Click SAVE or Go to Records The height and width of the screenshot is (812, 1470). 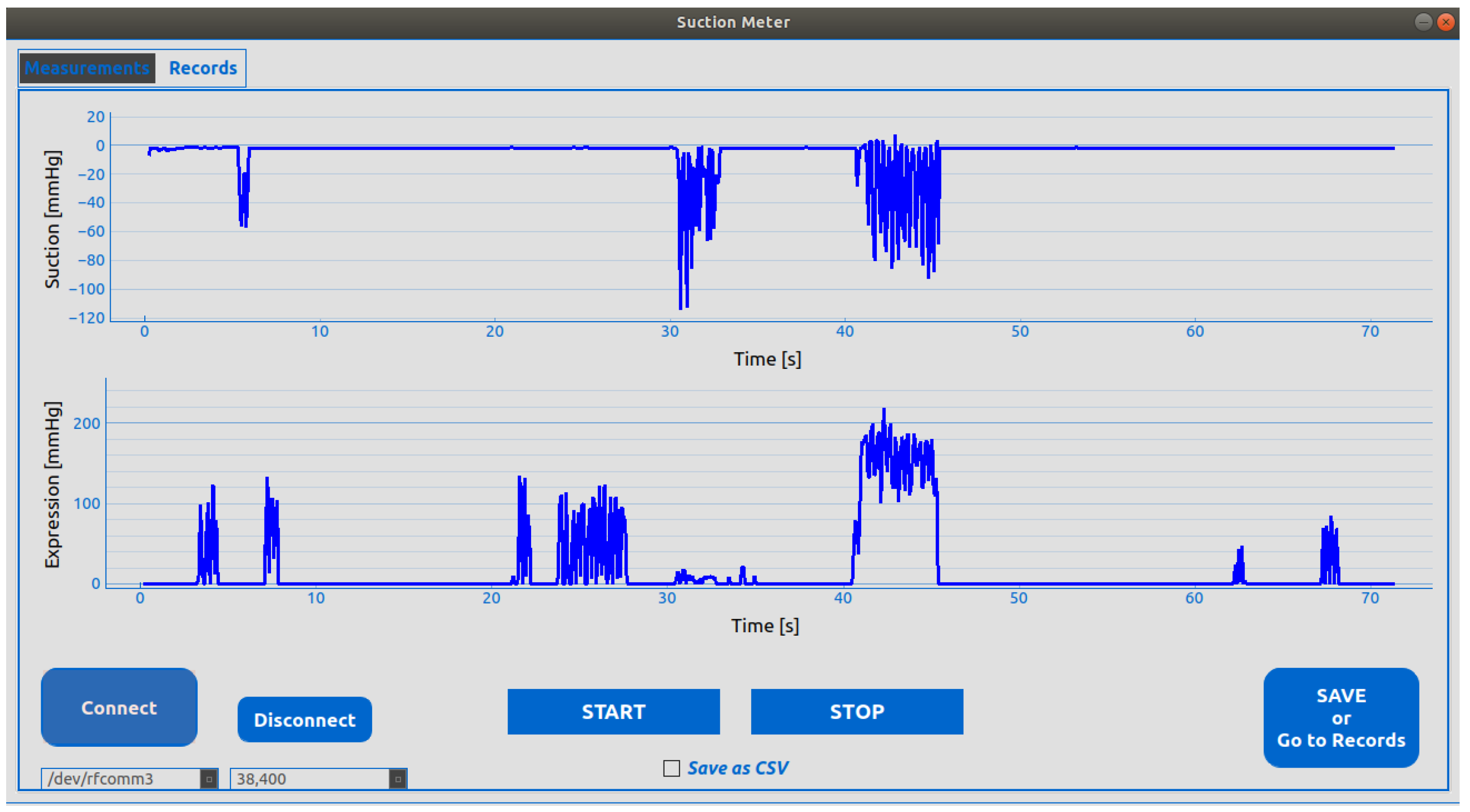(1340, 718)
